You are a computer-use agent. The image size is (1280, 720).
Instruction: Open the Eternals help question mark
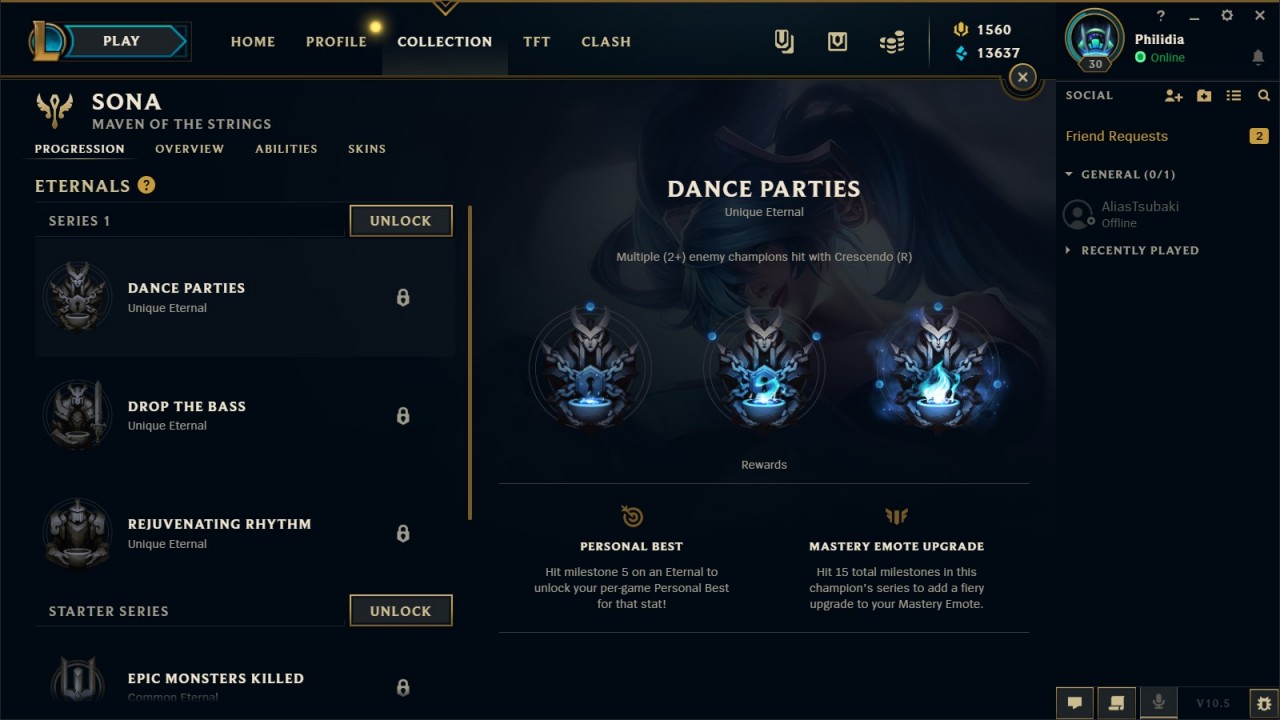146,185
